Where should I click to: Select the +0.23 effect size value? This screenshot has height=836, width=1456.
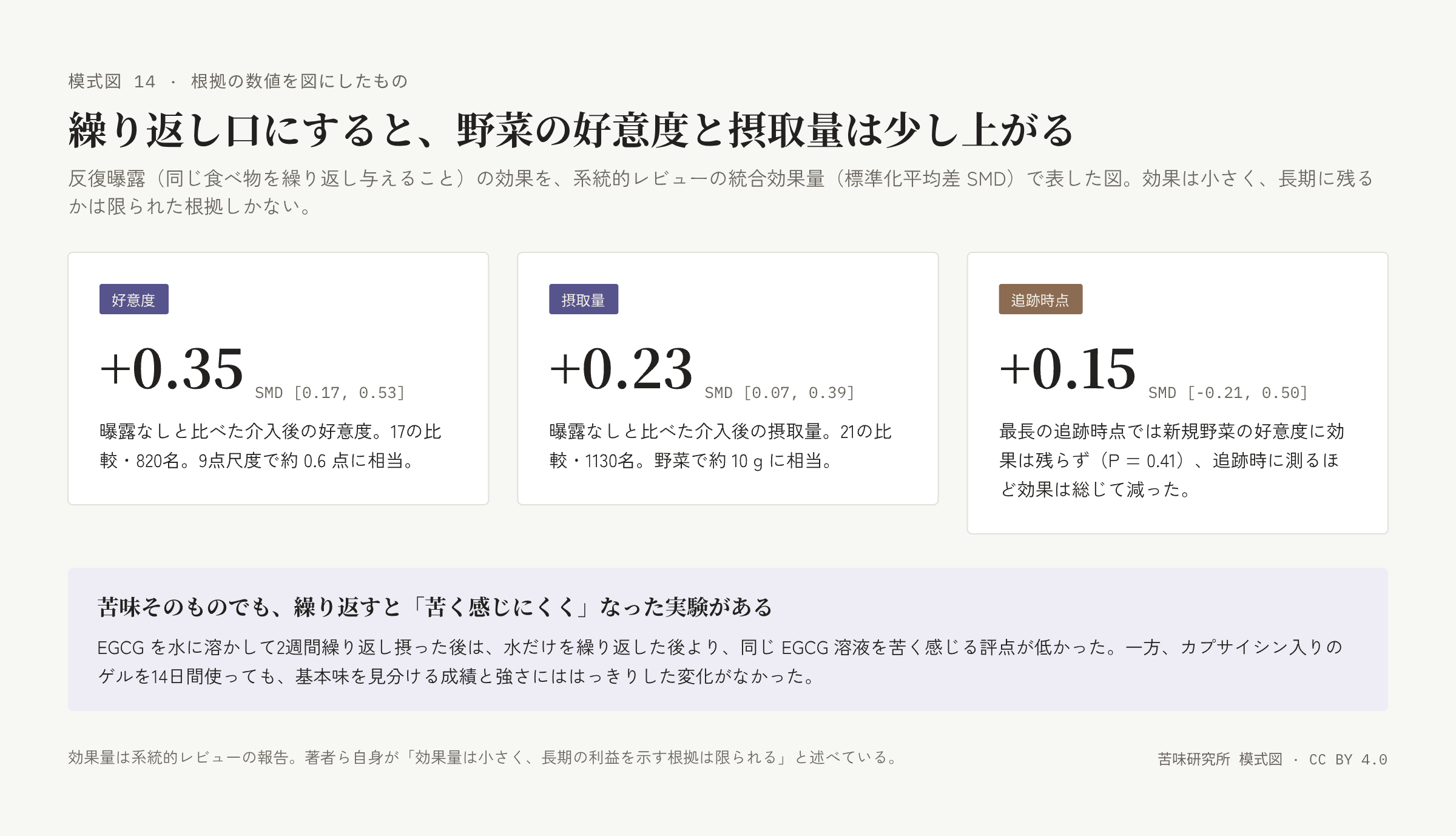pos(621,369)
